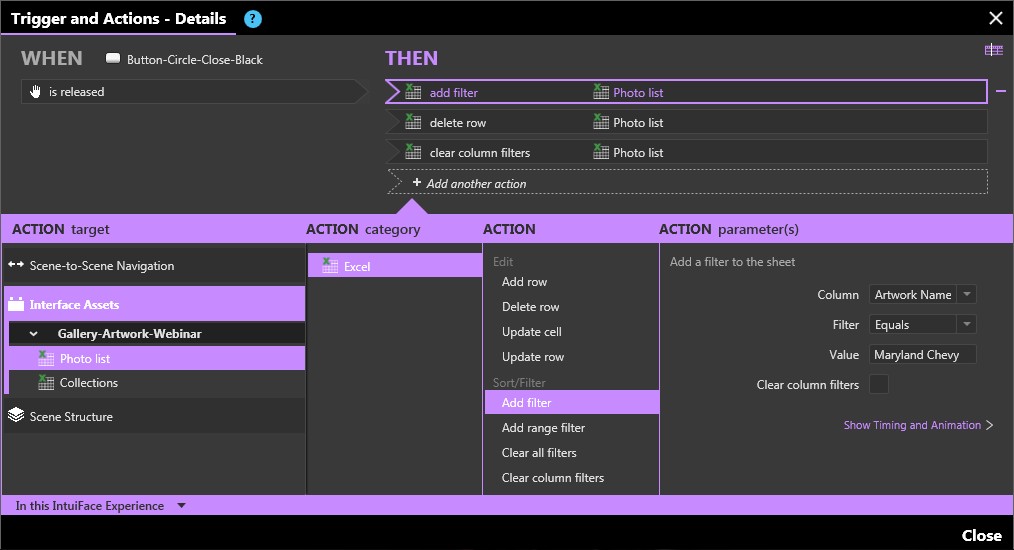Select Excel action category

[394, 265]
